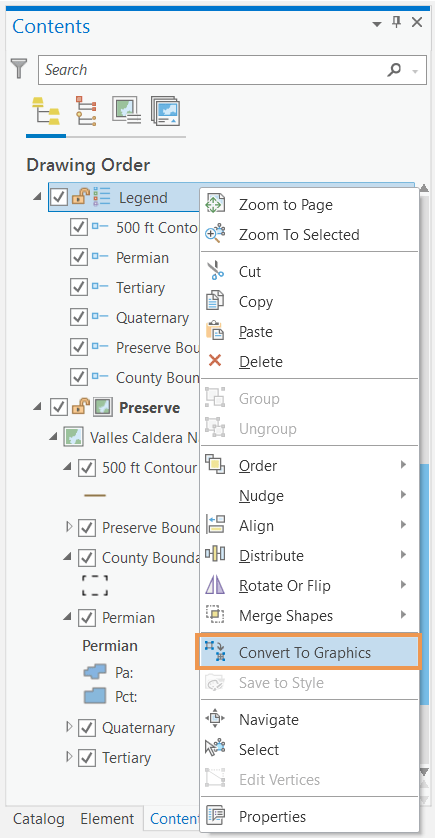Expand the Preserve Boundary layer
The image size is (435, 838).
point(68,527)
